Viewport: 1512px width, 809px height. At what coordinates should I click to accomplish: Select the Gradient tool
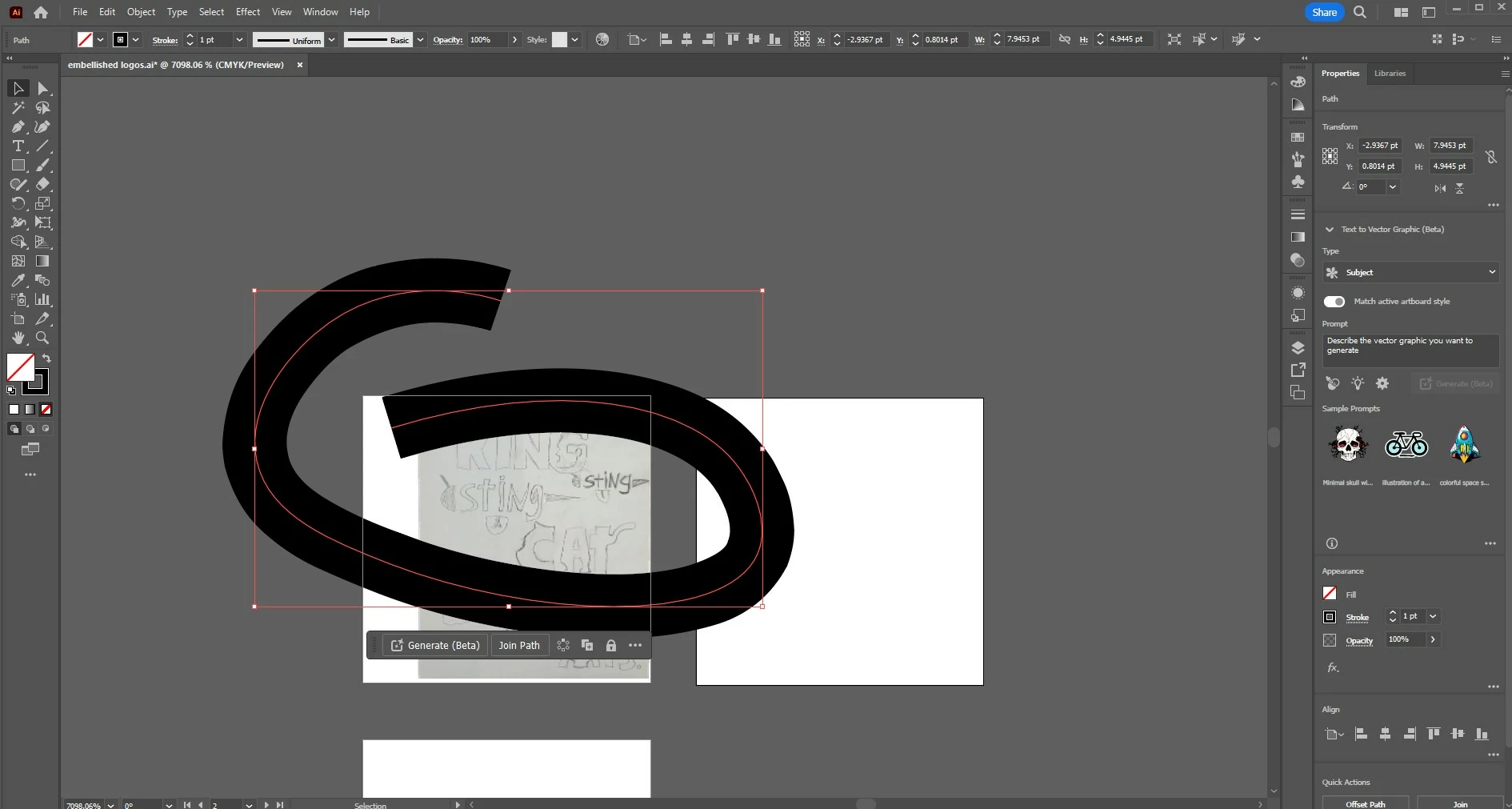(x=43, y=261)
